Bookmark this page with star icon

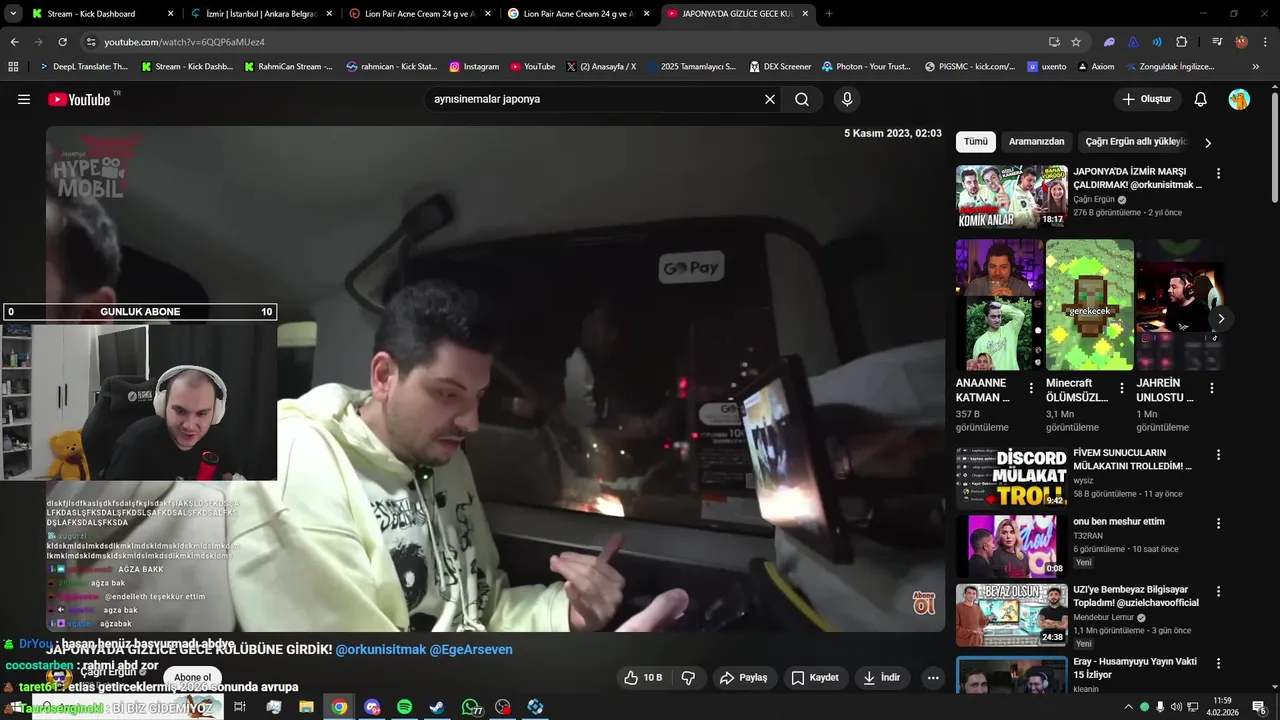point(1076,42)
